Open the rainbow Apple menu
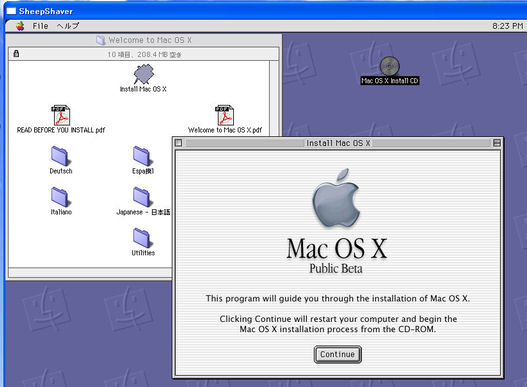Image resolution: width=527 pixels, height=387 pixels. click(20, 26)
